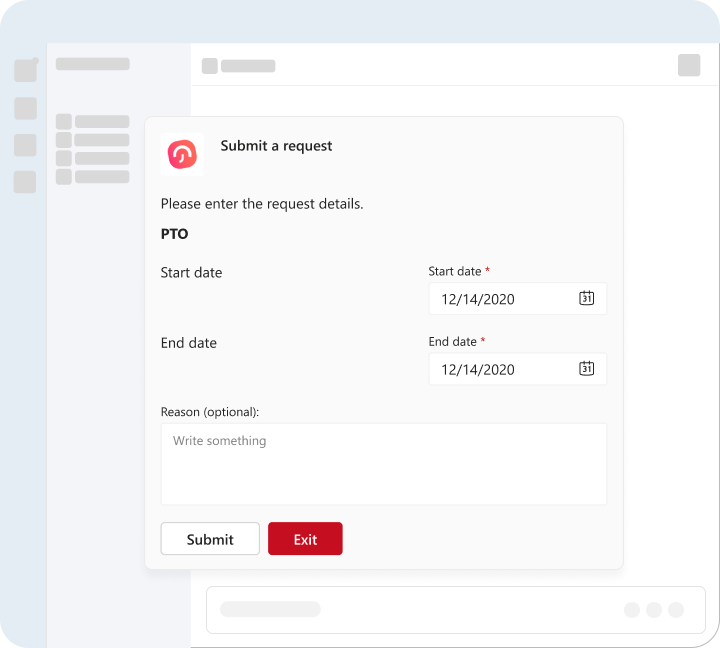Focus the Start date input field
Screen dimensions: 720x648
click(518, 299)
